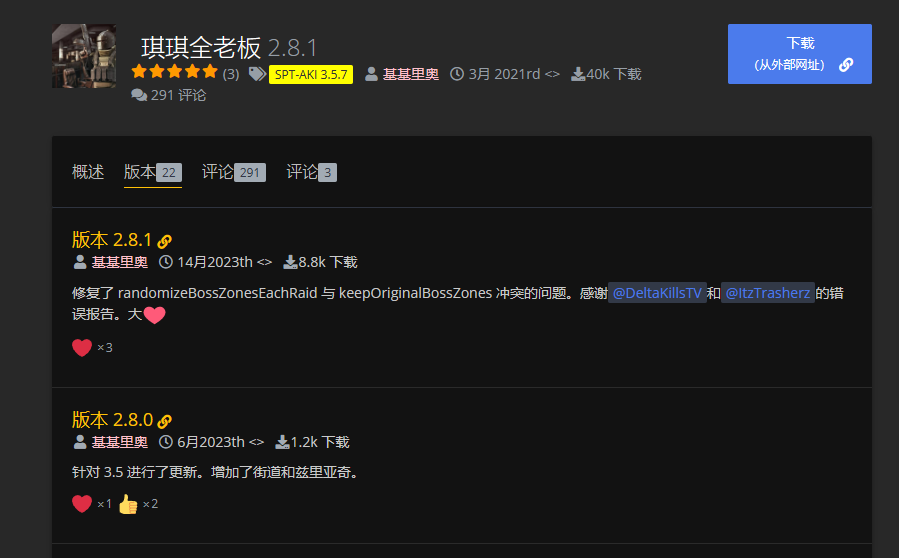Click the blue 下载 download button

799,54
